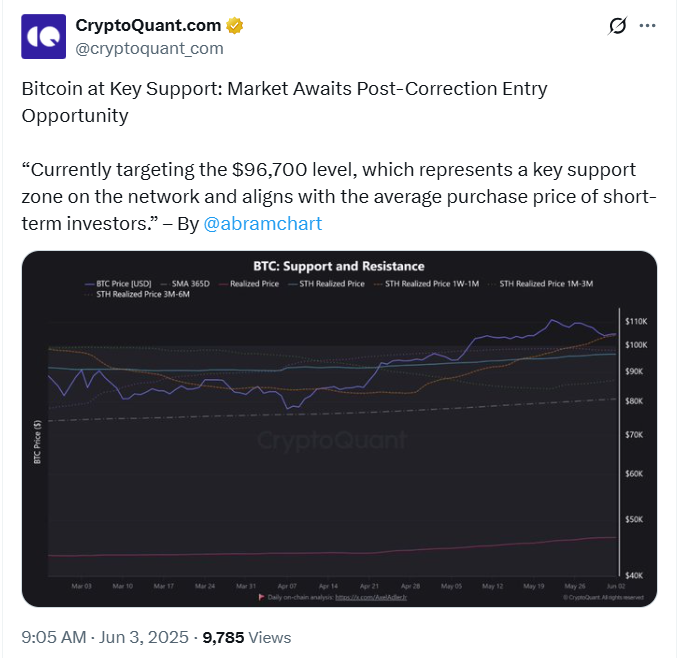Toggle STH Realized Price 1M-3M legend
This screenshot has width=678, height=658.
(x=546, y=284)
